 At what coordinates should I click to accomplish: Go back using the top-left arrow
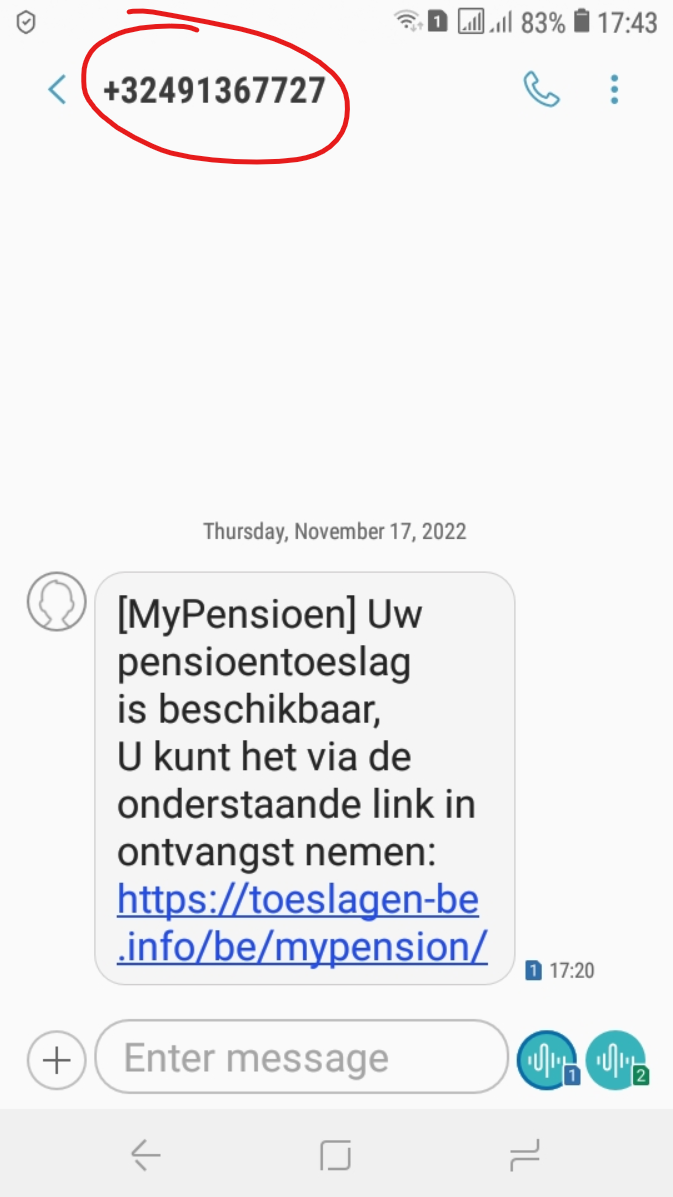pyautogui.click(x=57, y=89)
